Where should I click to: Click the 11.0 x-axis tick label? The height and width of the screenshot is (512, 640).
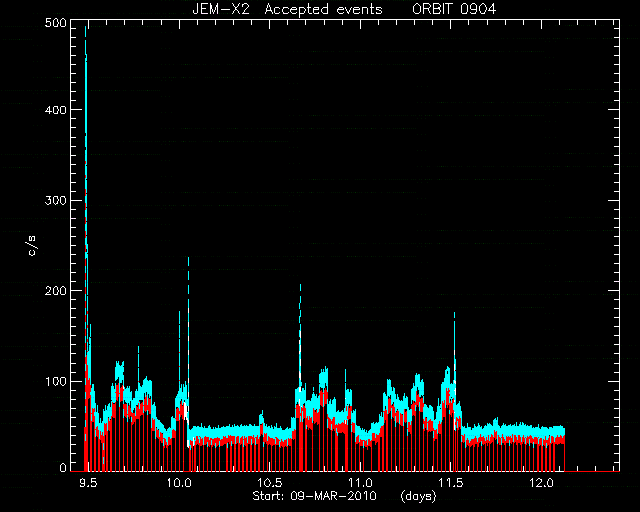360,483
